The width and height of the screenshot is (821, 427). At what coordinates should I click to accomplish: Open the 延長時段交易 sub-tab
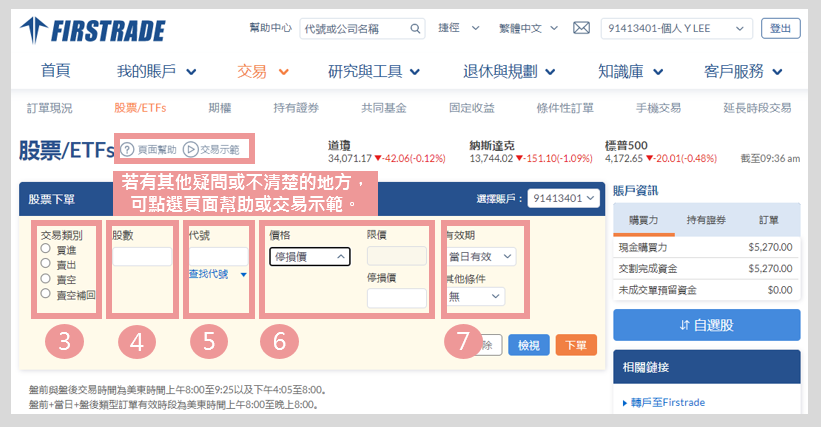[757, 108]
